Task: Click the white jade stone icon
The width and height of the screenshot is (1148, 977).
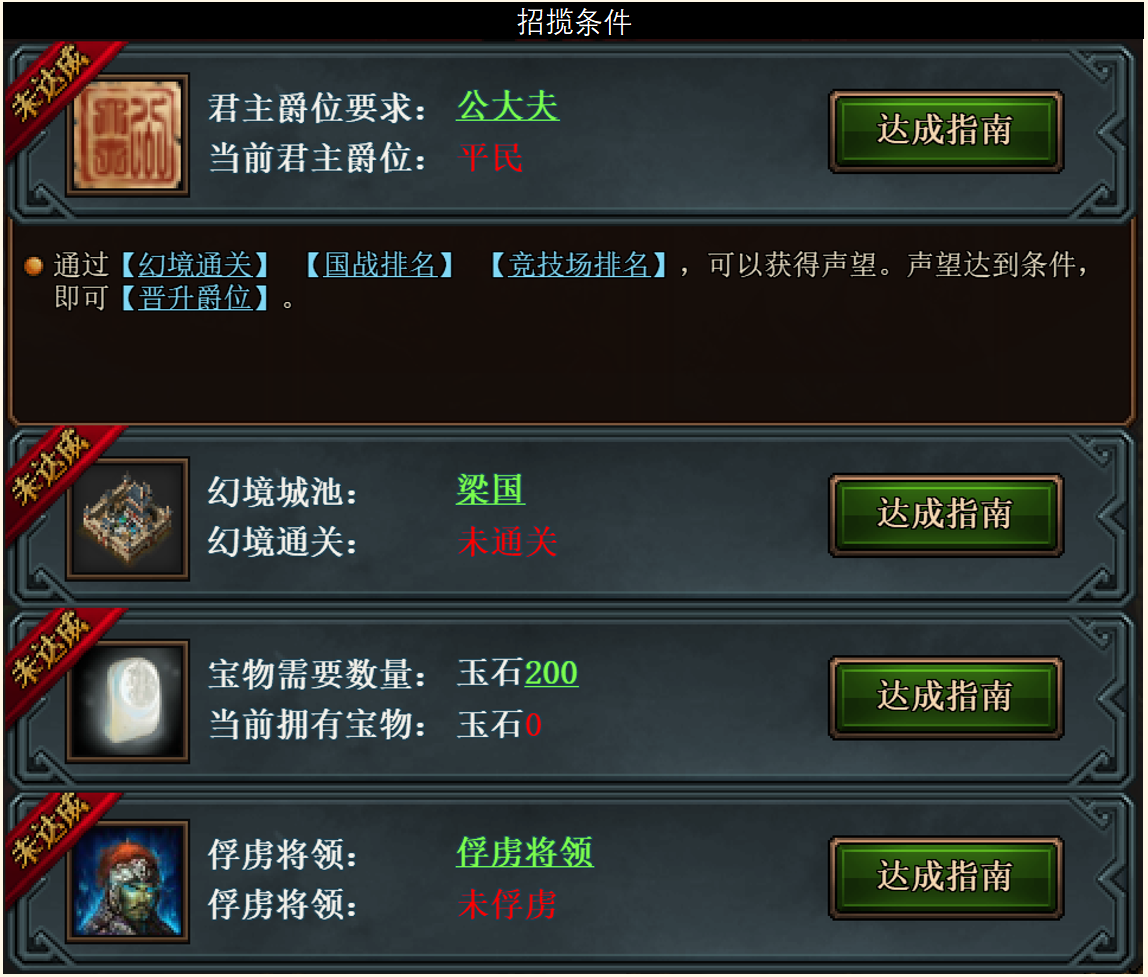Action: [x=127, y=701]
